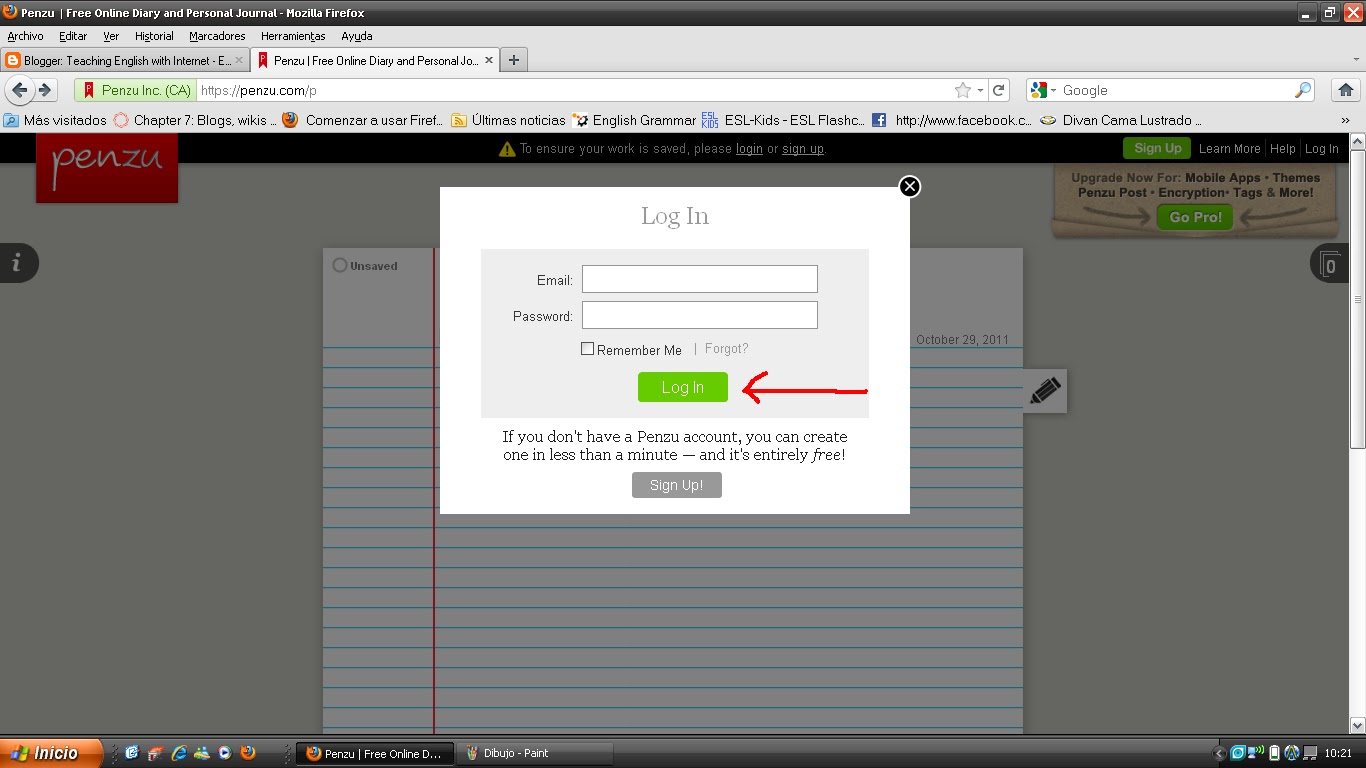Expand the bookmarks toolbar overflow chevron
This screenshot has width=1366, height=768.
pyautogui.click(x=1345, y=120)
